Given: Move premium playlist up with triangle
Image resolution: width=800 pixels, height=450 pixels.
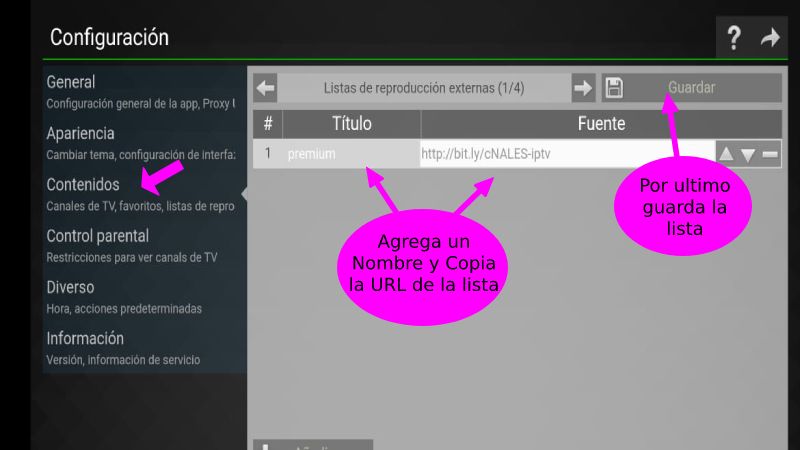Looking at the screenshot, I should click(x=726, y=154).
